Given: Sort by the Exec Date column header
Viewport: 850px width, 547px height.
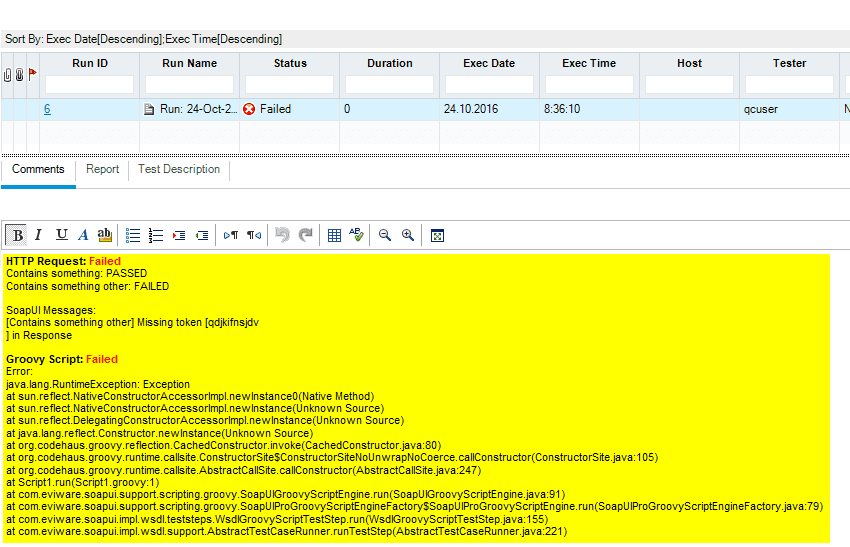Looking at the screenshot, I should coord(489,63).
